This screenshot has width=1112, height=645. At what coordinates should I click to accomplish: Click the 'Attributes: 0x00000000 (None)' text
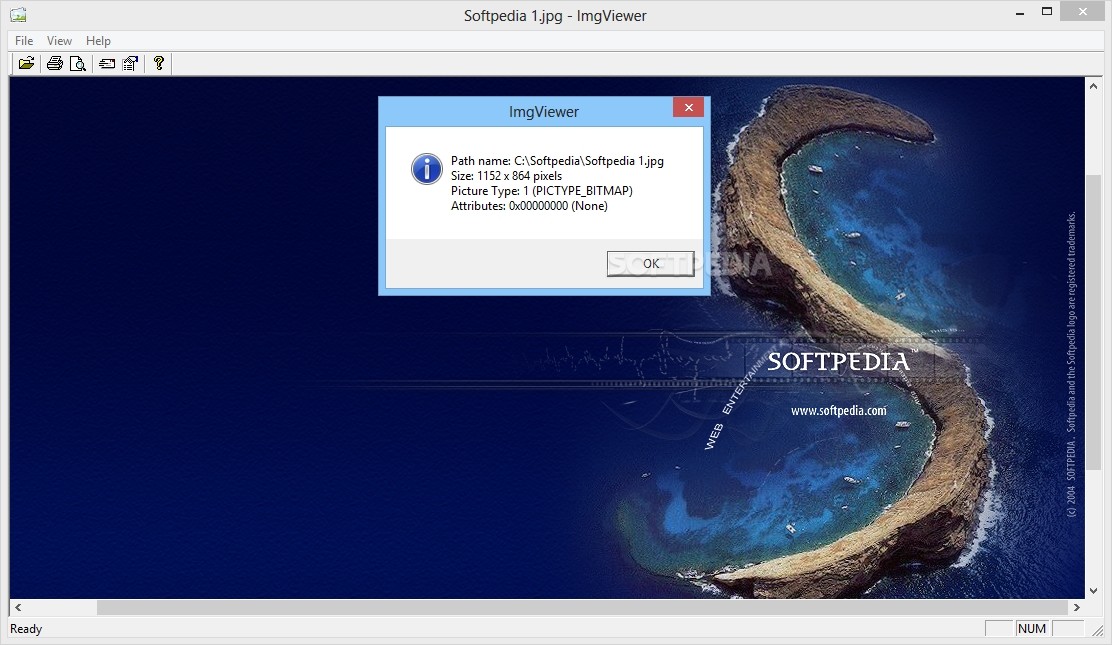tap(529, 206)
